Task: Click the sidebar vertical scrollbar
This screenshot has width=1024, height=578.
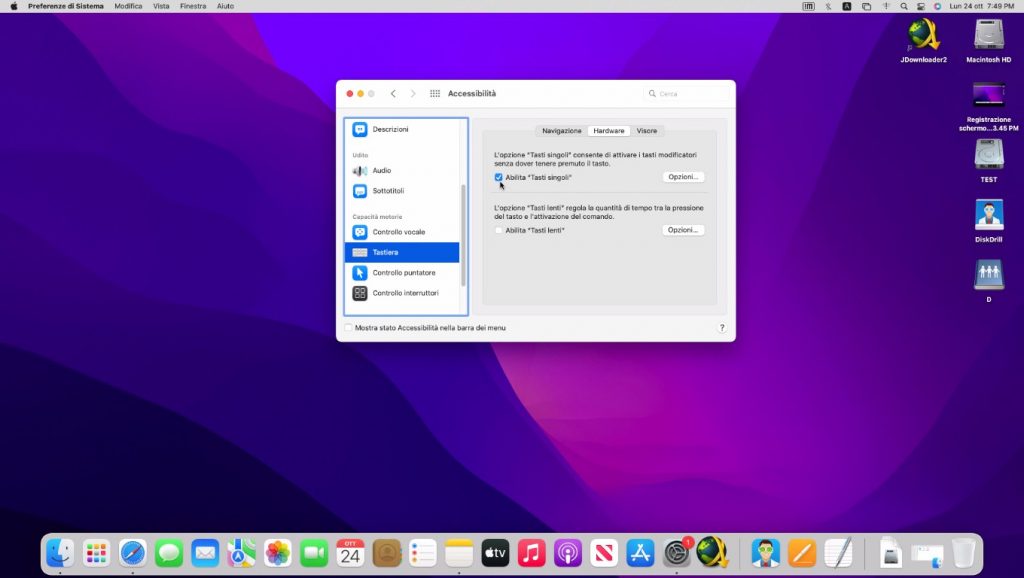Action: click(x=462, y=235)
